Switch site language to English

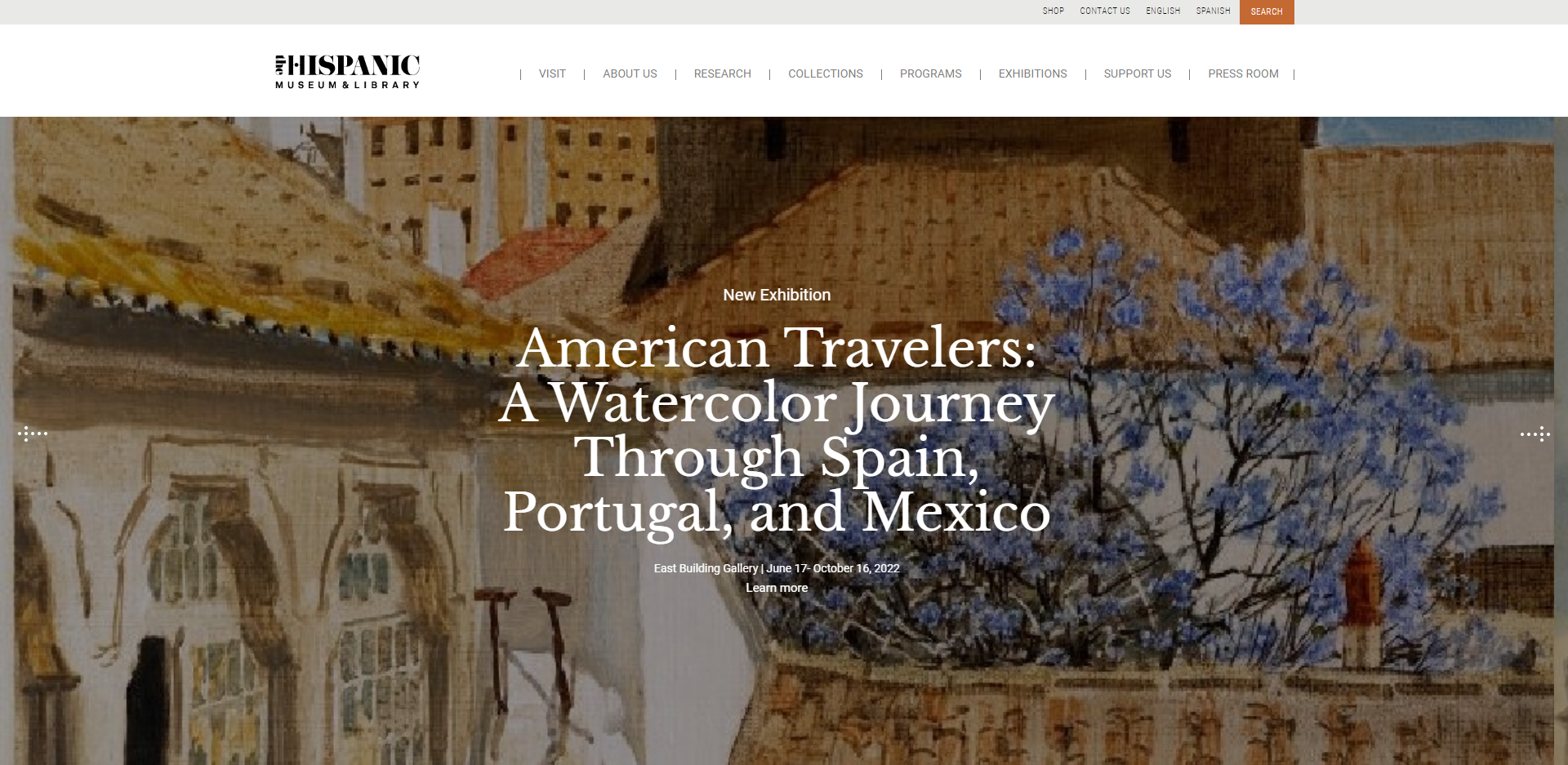click(1163, 11)
